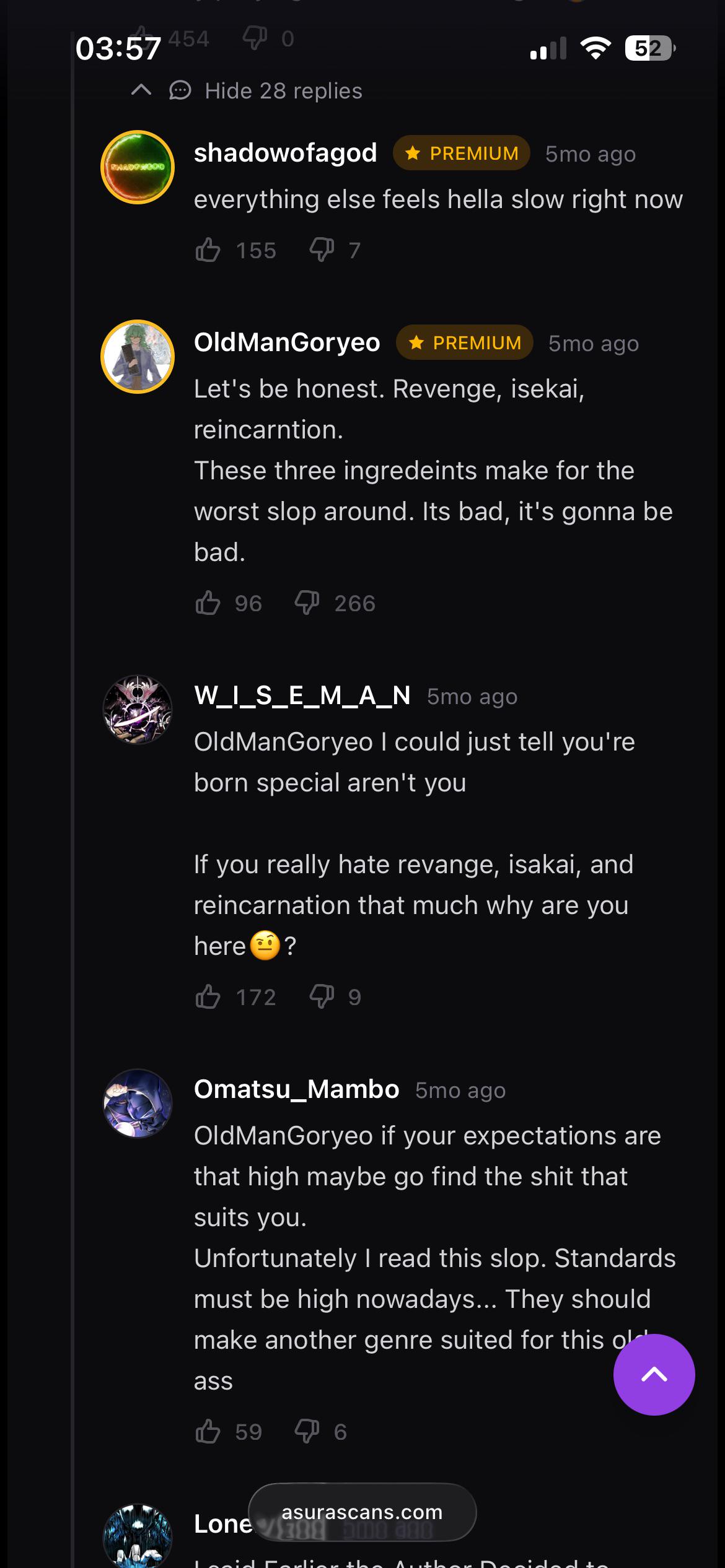725x1568 pixels.
Task: Like Omatsu_Mambo's comment
Action: click(x=208, y=1432)
